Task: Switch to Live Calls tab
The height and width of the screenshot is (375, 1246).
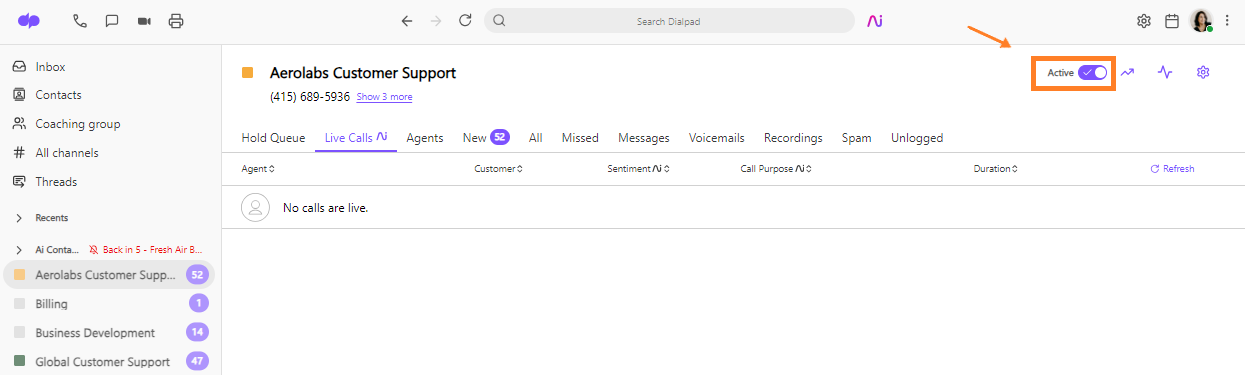Action: point(356,138)
